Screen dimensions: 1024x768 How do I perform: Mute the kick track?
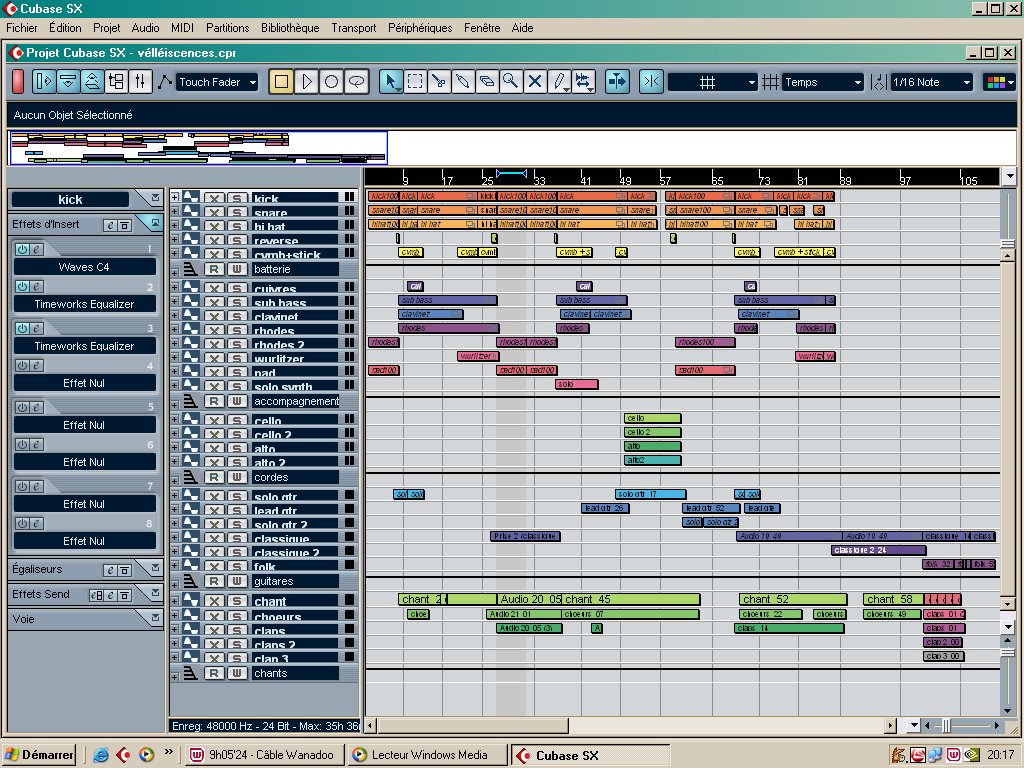pyautogui.click(x=214, y=198)
